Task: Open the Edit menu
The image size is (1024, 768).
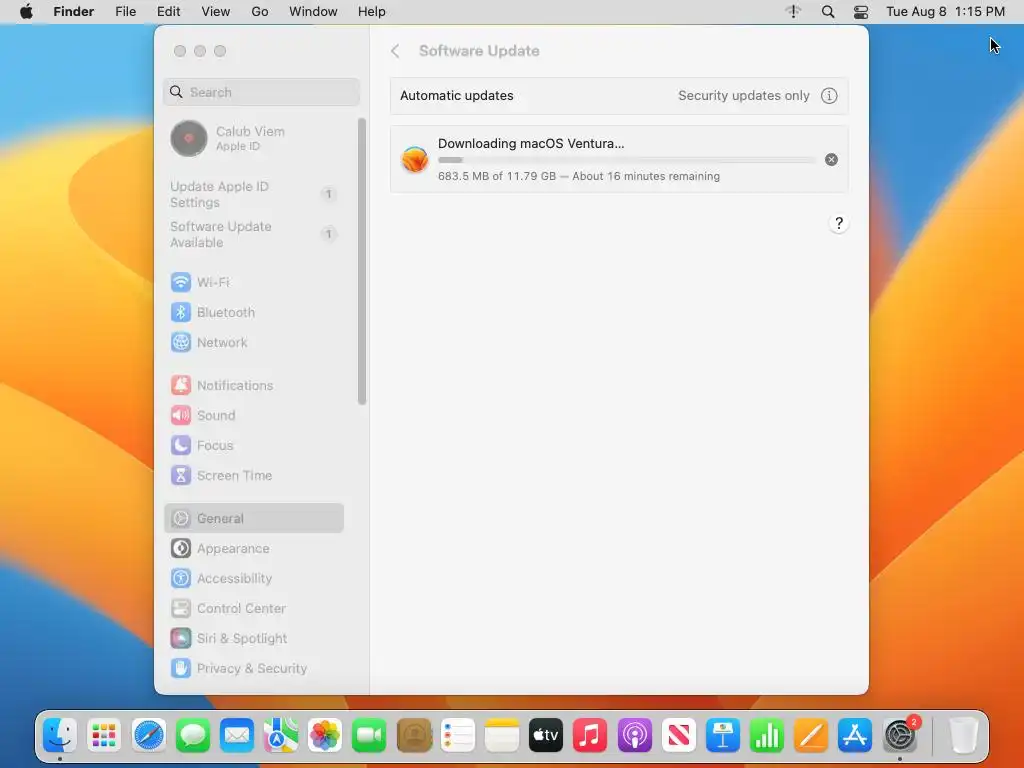Action: coord(168,12)
